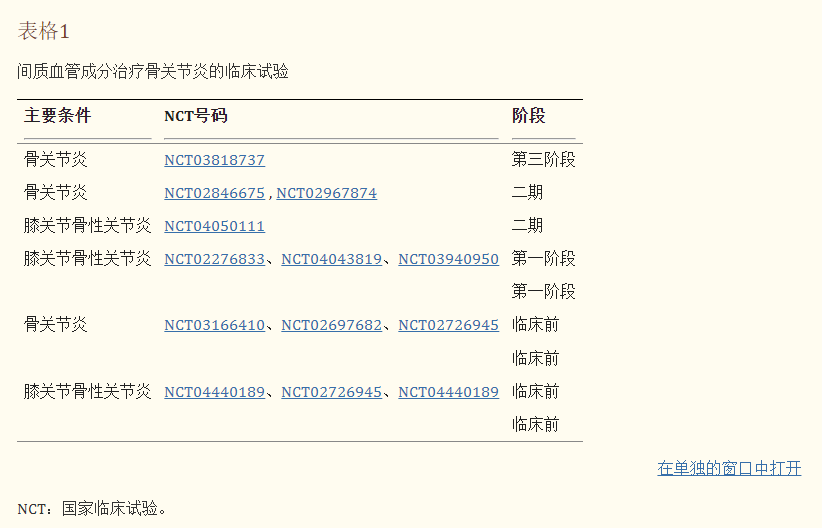Image resolution: width=822 pixels, height=528 pixels.
Task: Follow the NCT04050111 link
Action: (214, 226)
